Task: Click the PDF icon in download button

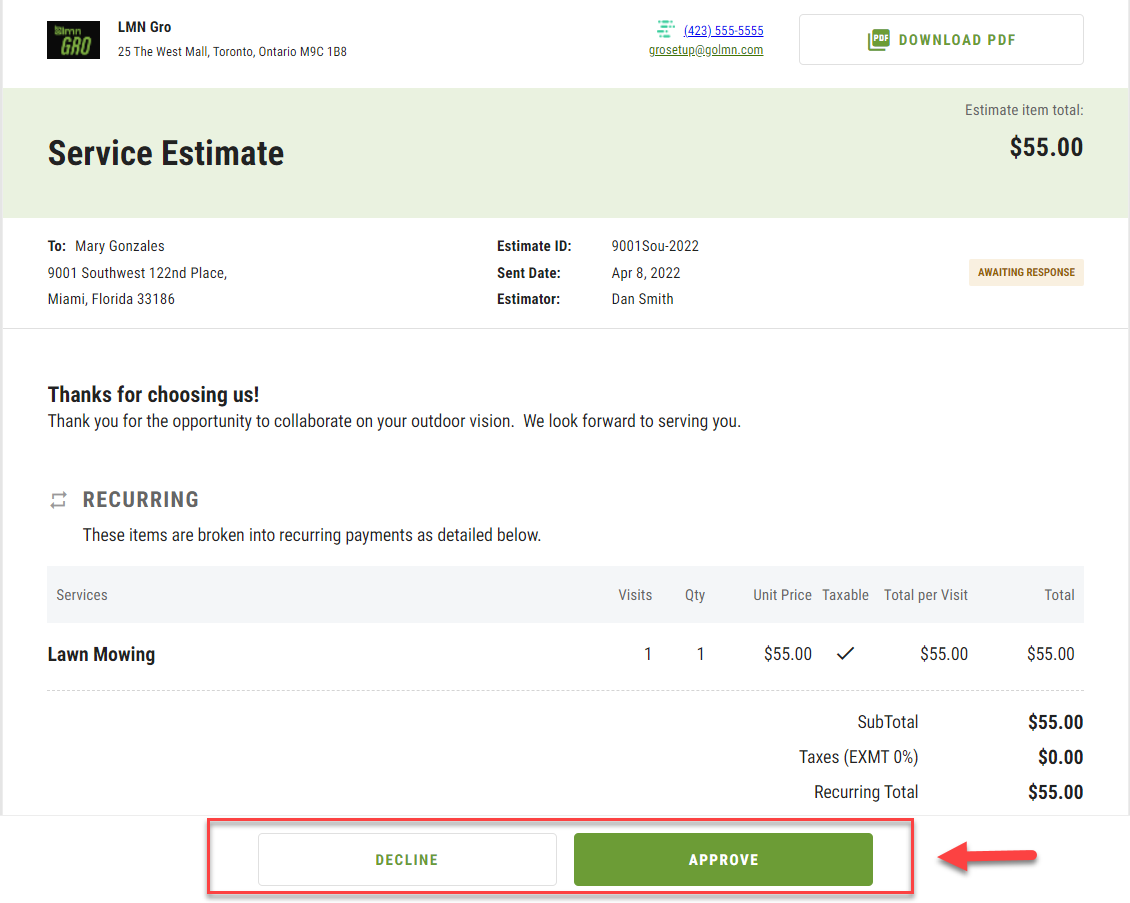Action: pos(878,40)
